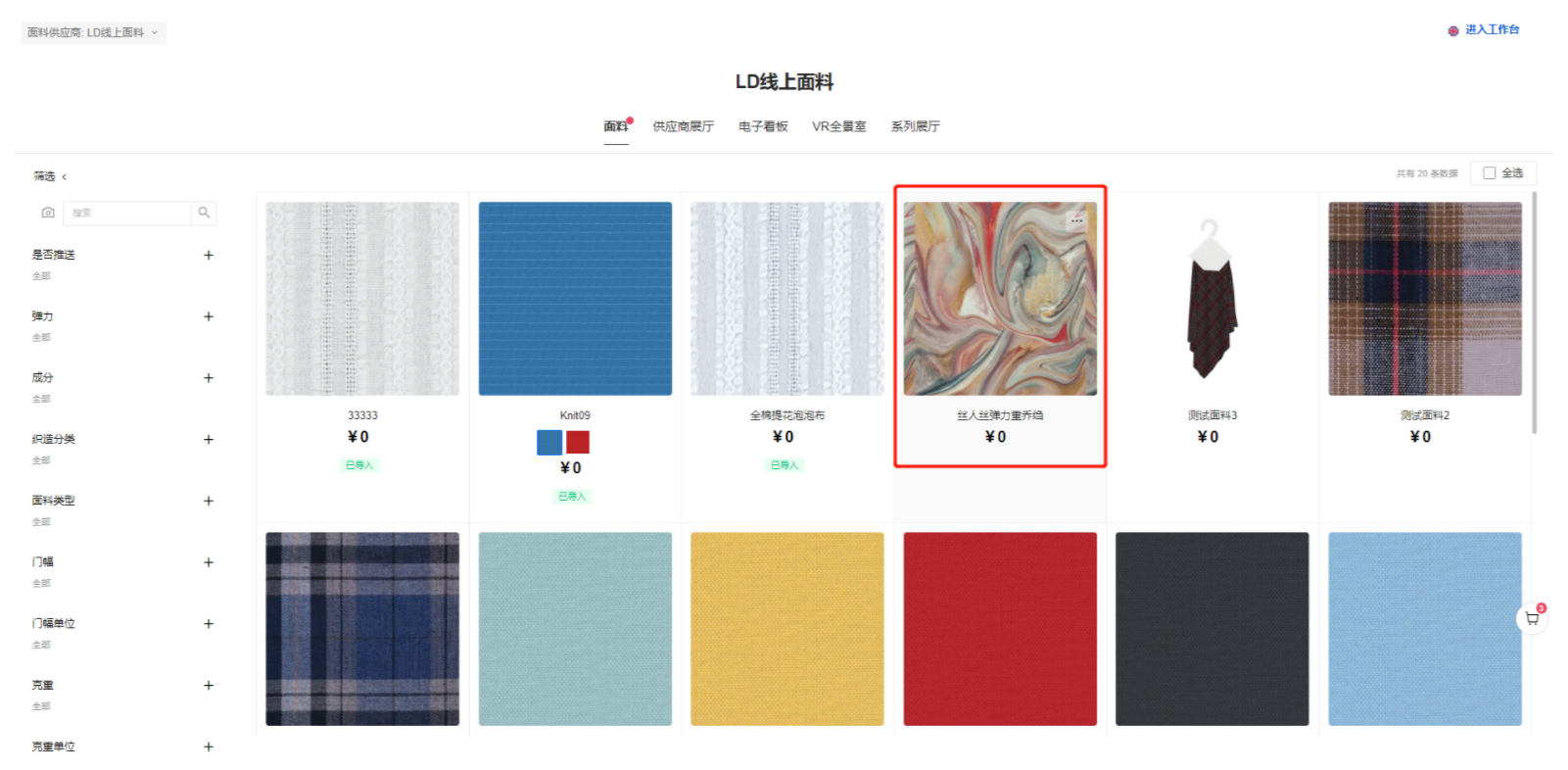This screenshot has height=770, width=1568.
Task: Select the red swatch under Knit09
Action: coord(578,442)
